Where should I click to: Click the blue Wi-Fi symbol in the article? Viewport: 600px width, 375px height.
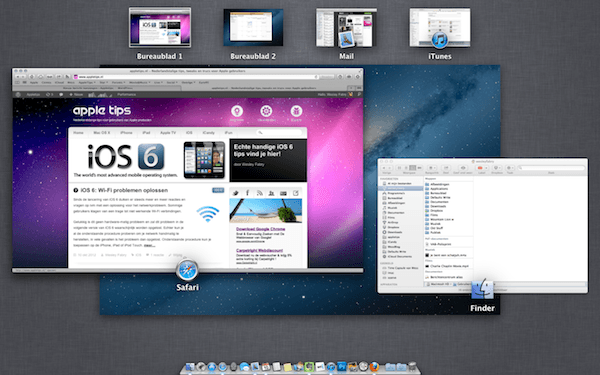(208, 214)
